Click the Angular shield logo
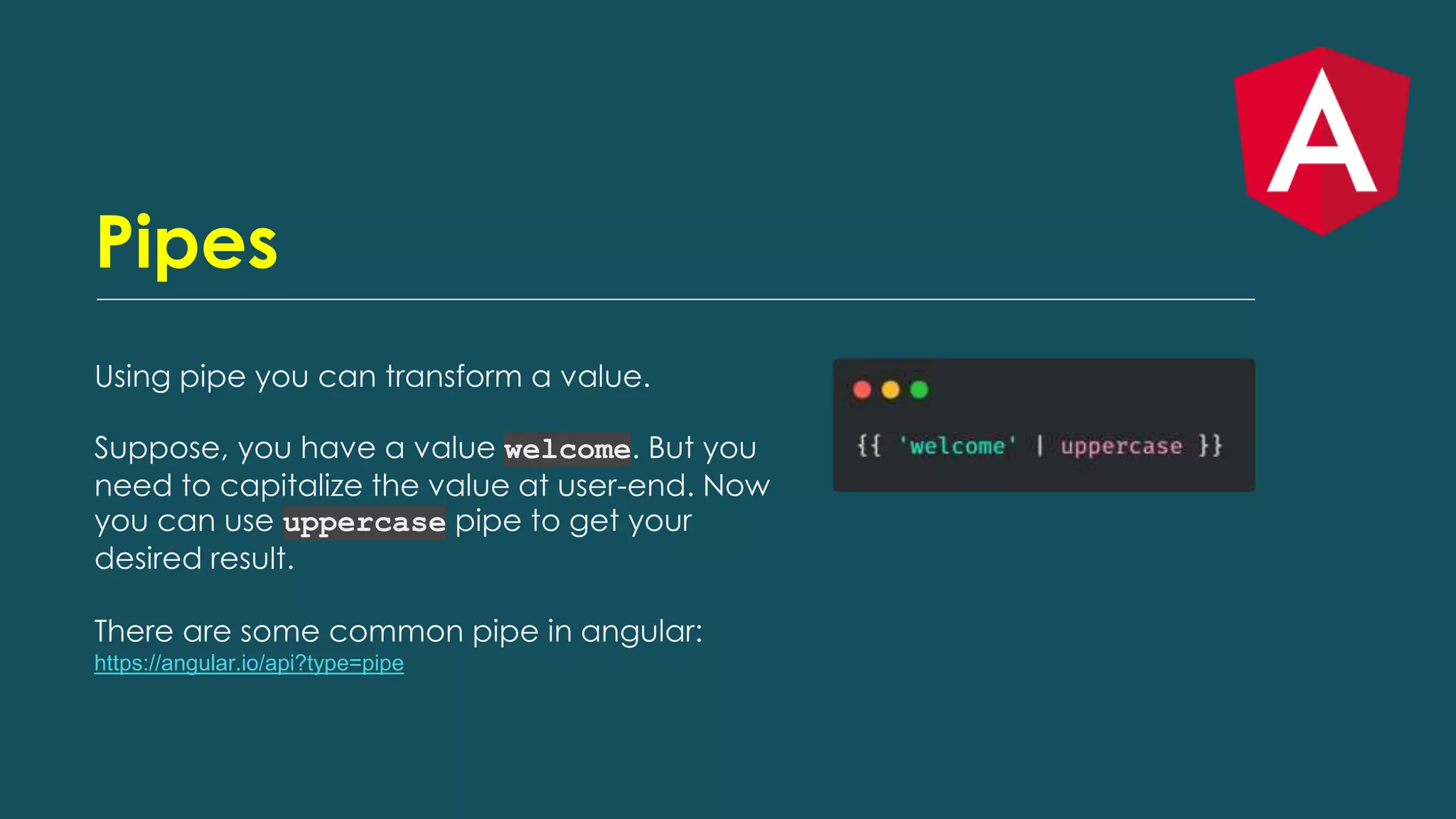Image resolution: width=1456 pixels, height=819 pixels. 1321,141
